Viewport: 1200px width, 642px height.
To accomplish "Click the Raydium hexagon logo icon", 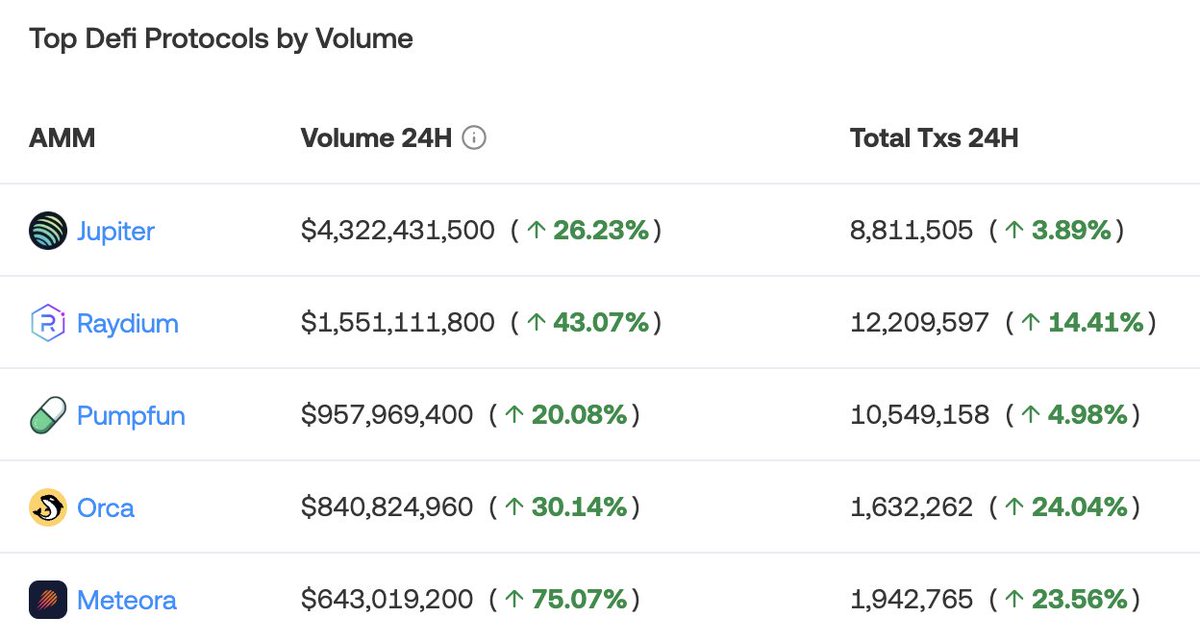I will 48,323.
